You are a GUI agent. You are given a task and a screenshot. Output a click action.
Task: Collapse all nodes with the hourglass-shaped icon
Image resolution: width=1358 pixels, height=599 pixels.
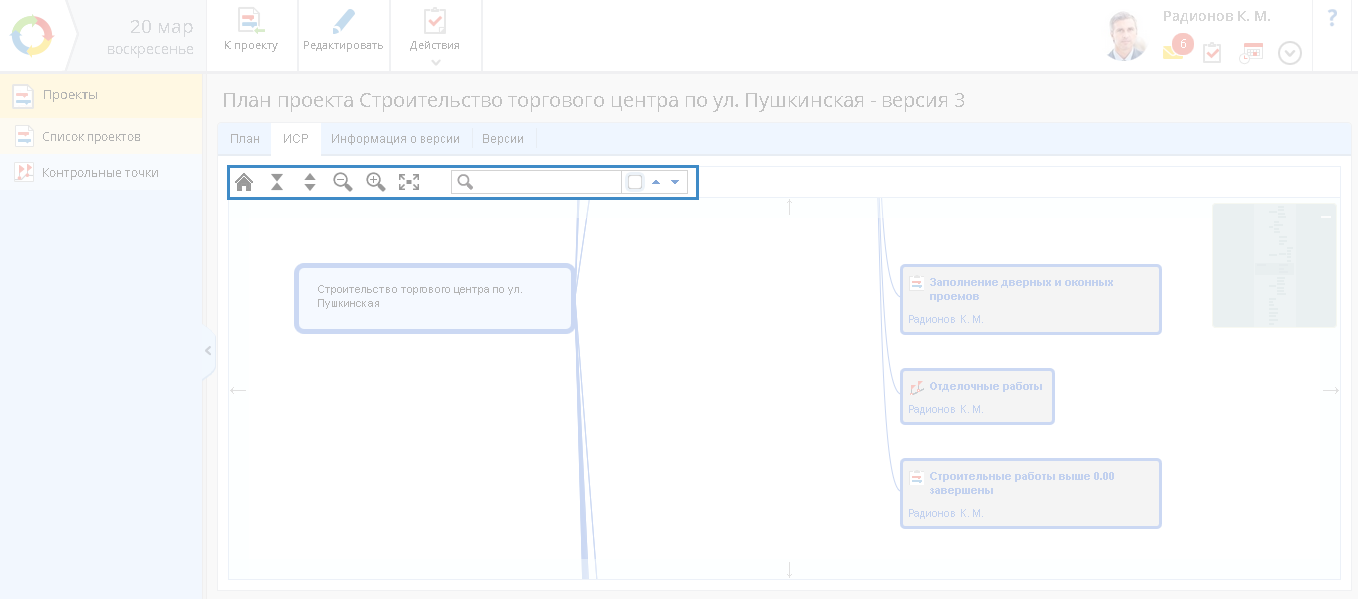(x=277, y=182)
